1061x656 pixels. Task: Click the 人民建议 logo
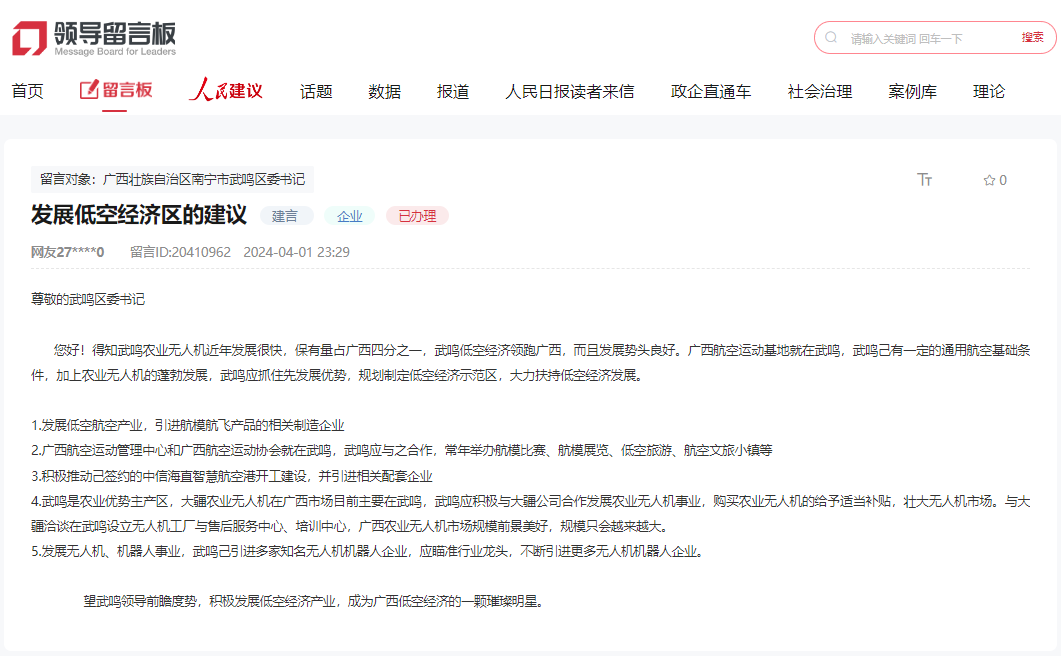[x=224, y=90]
